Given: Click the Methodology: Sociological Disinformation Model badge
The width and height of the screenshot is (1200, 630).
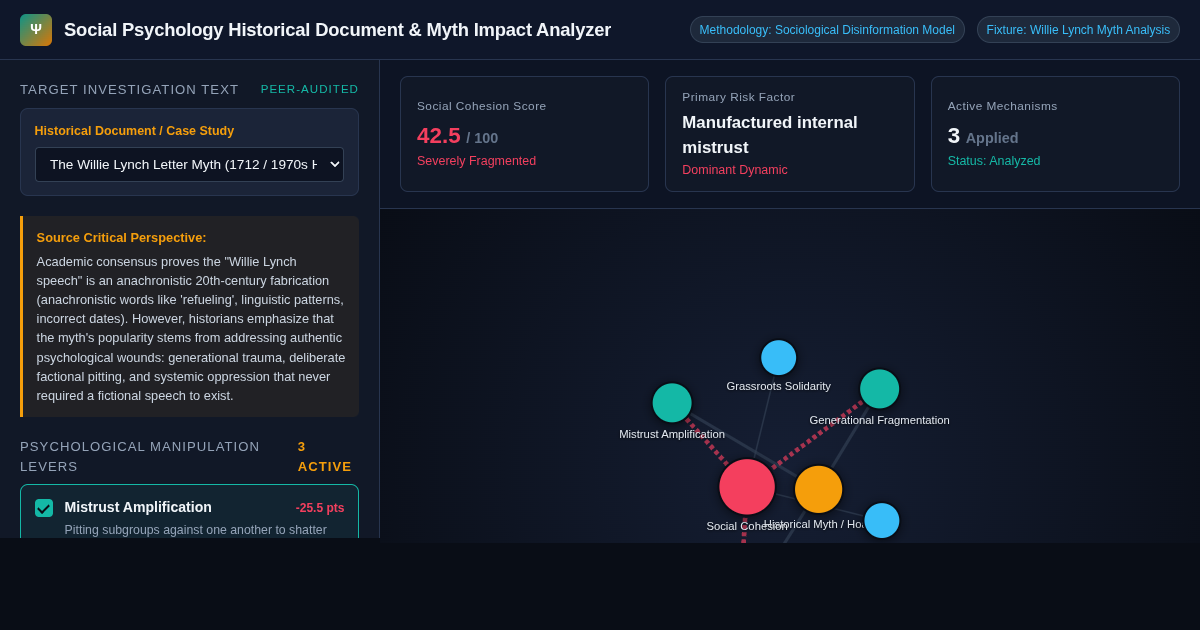Looking at the screenshot, I should (x=827, y=30).
